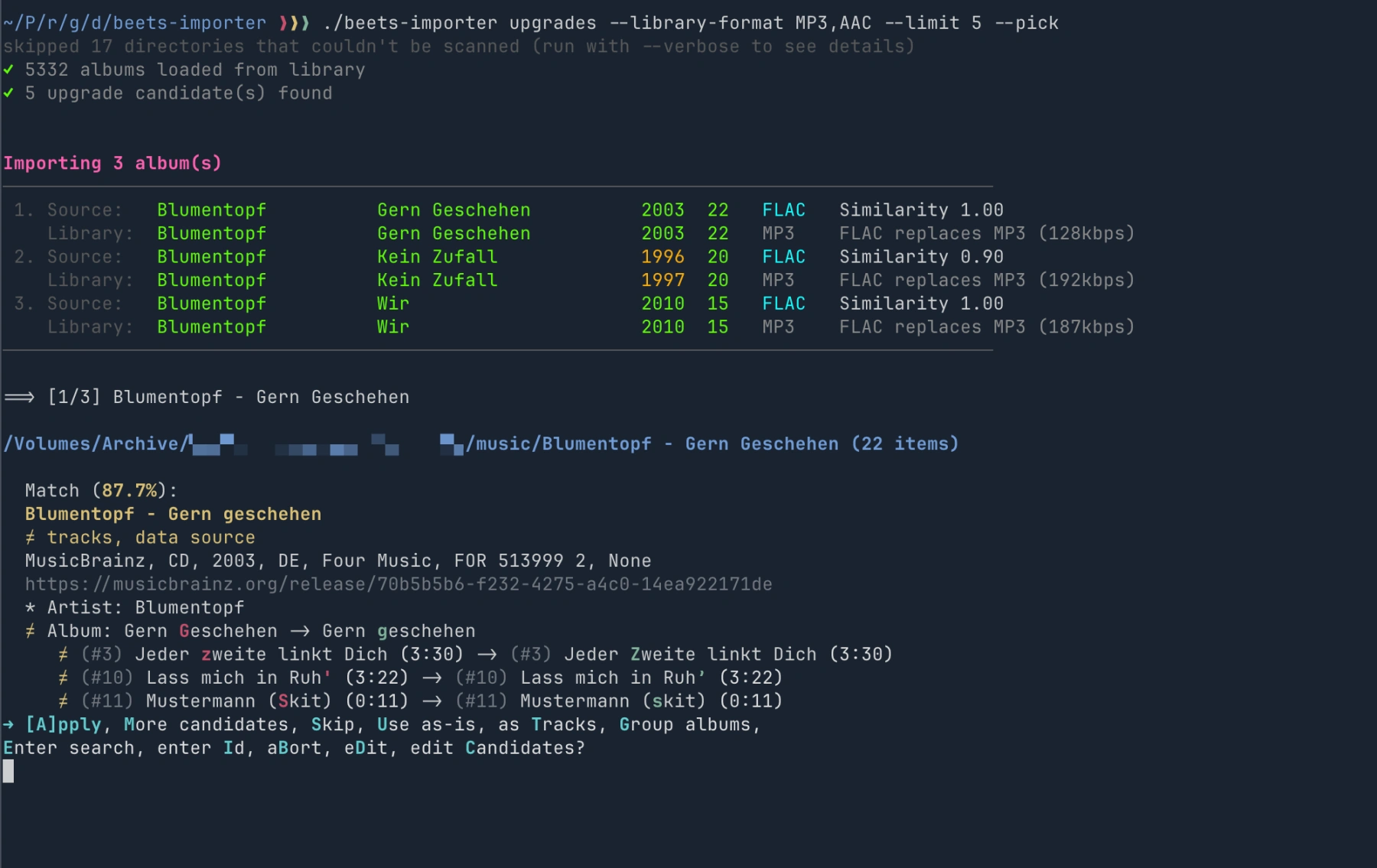1377x868 pixels.
Task: Click the double arrow before '[1/3] Blumentopf'
Action: 19,397
